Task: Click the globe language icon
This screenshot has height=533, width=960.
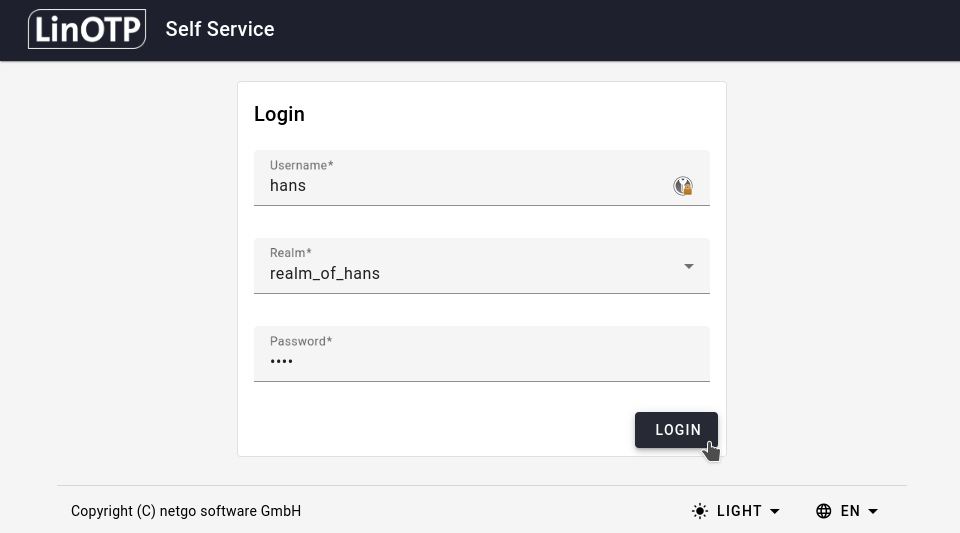Action: [x=824, y=511]
